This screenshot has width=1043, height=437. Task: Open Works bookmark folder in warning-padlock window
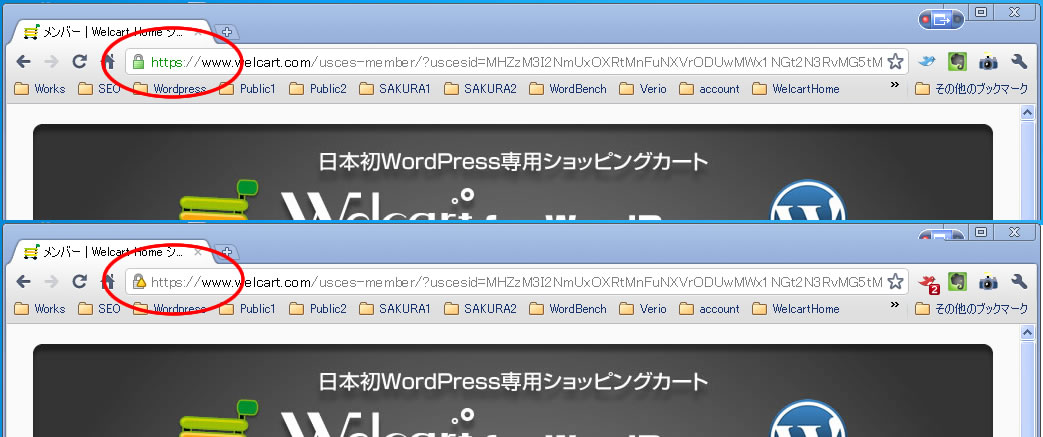click(40, 309)
